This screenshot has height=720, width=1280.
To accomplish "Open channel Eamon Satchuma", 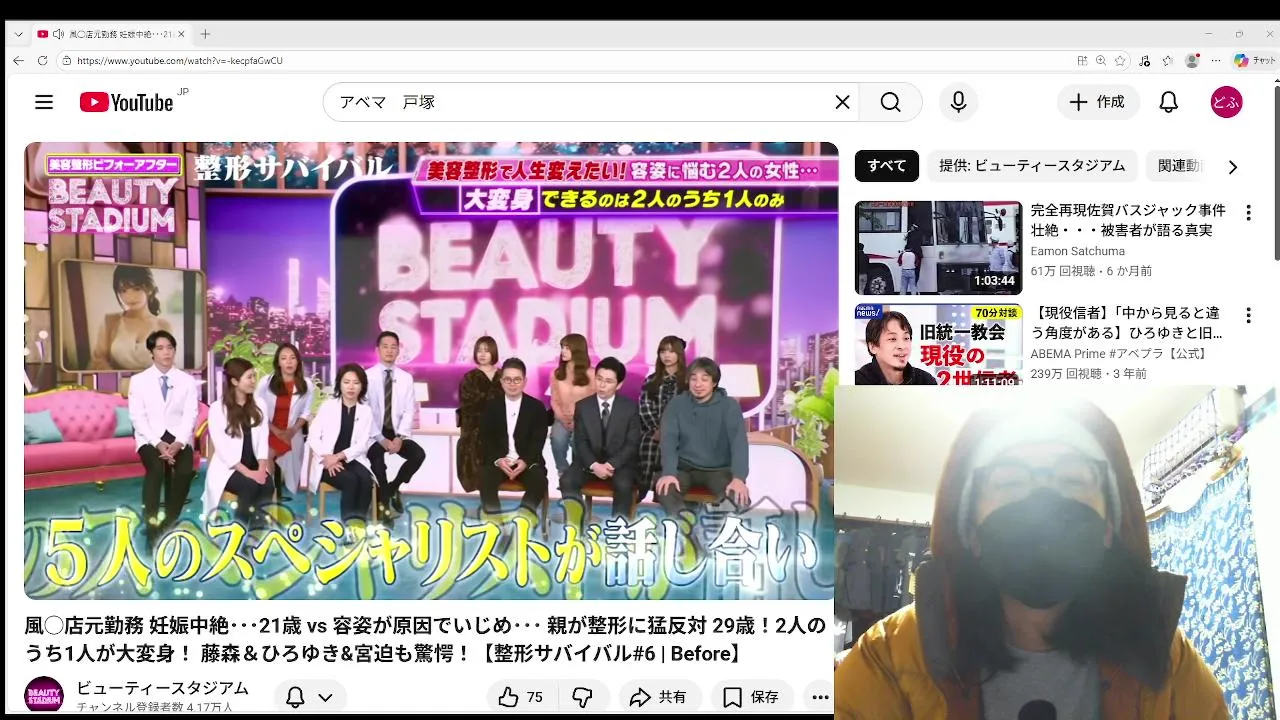I will pyautogui.click(x=1077, y=251).
